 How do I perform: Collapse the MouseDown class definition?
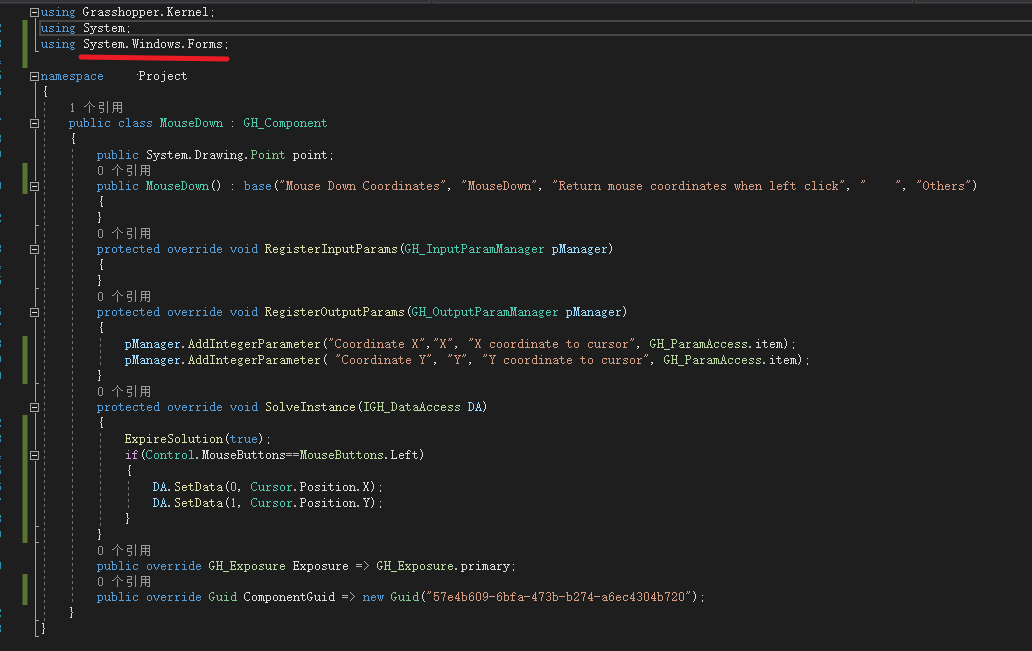click(x=34, y=123)
